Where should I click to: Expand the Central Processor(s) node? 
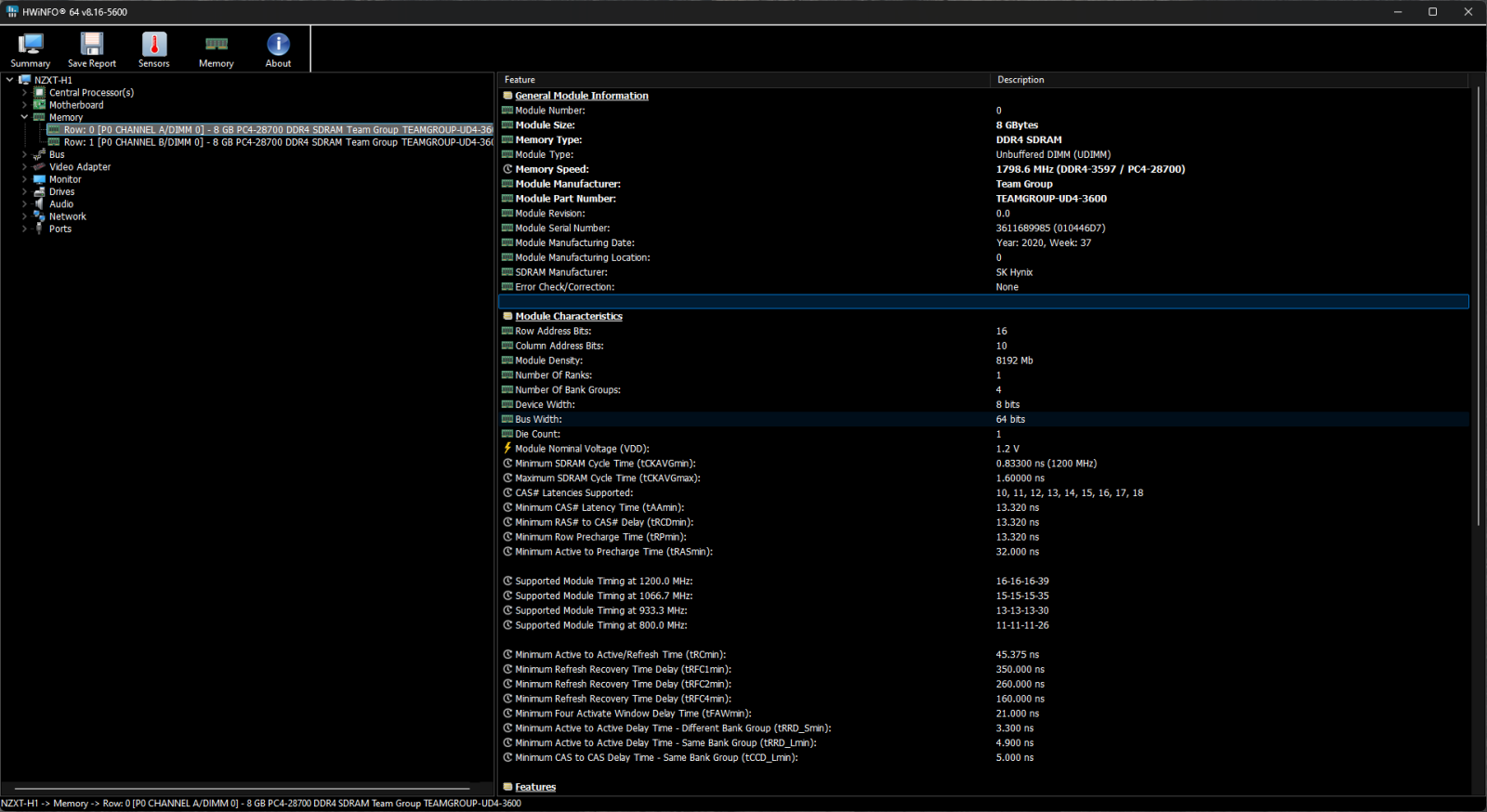pyautogui.click(x=24, y=93)
